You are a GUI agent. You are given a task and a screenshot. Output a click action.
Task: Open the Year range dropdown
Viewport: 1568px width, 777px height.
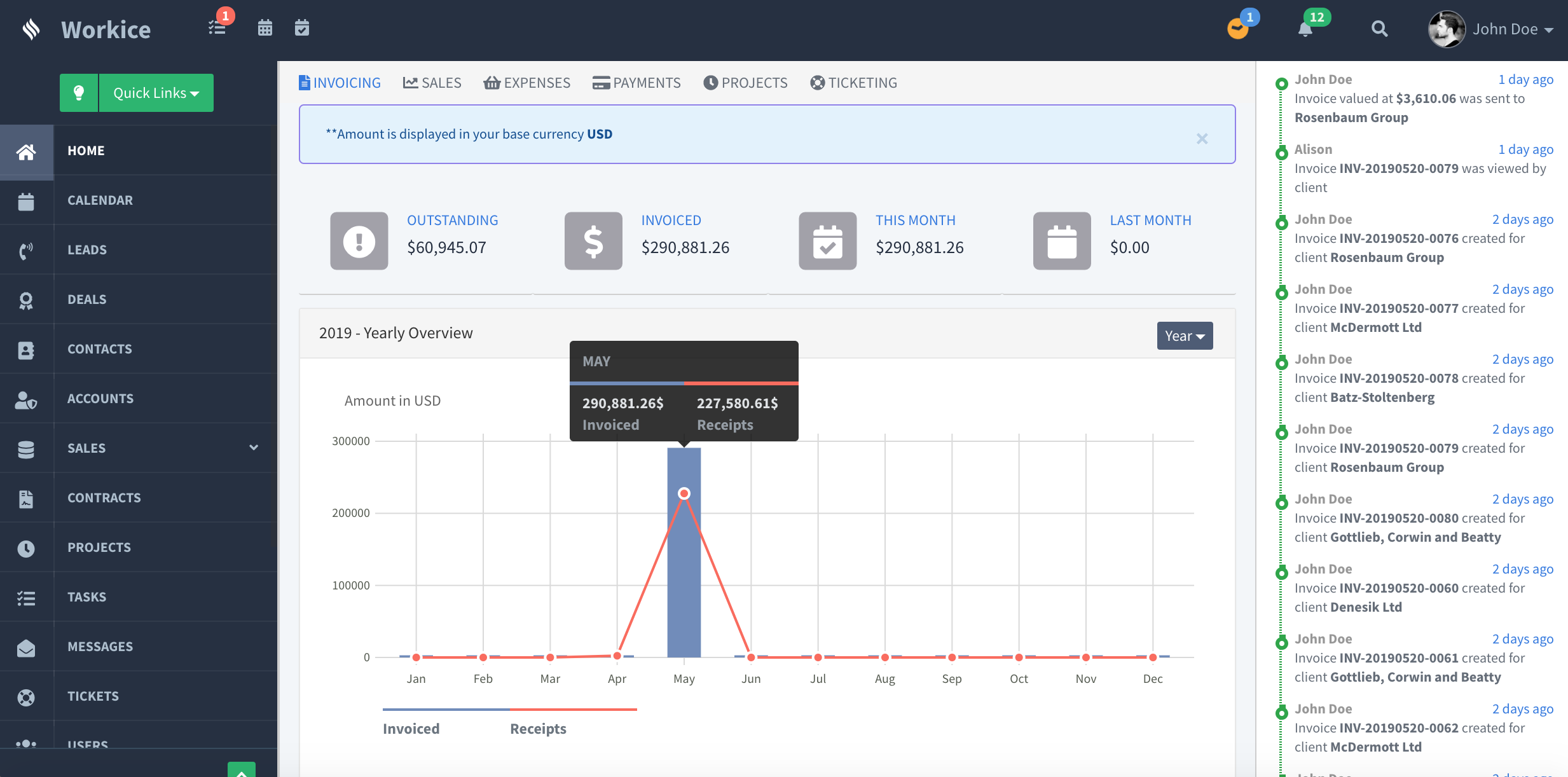point(1185,336)
